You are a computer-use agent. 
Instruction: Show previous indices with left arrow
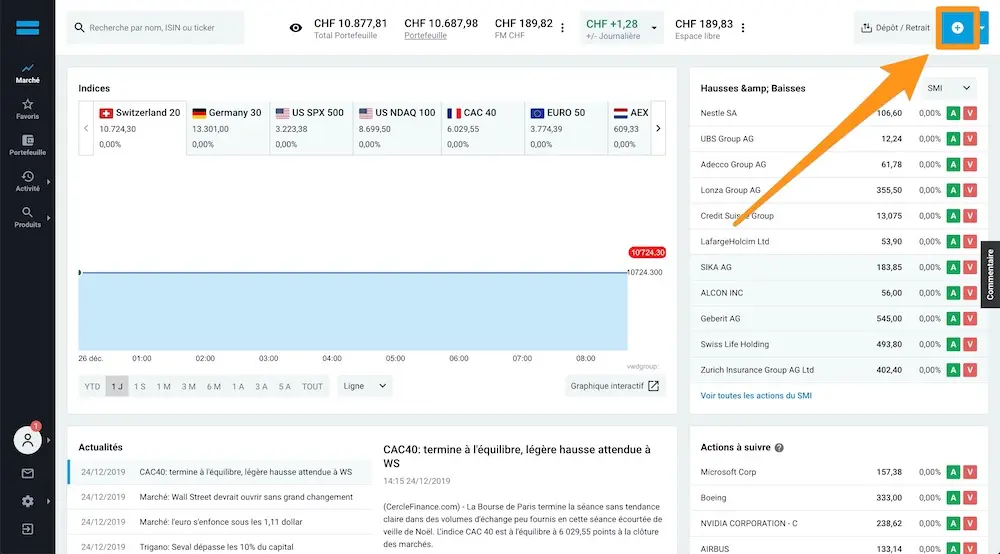[86, 128]
